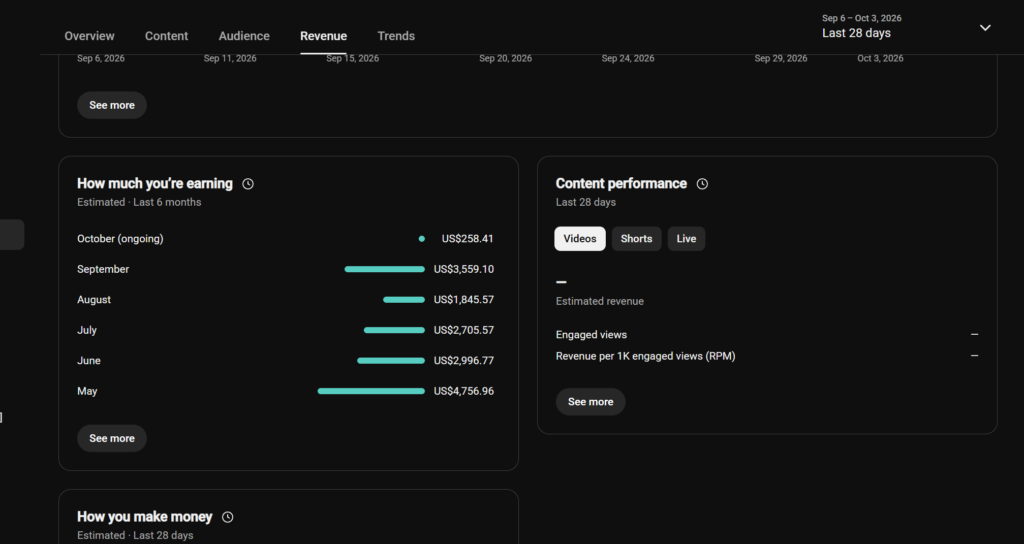The width and height of the screenshot is (1024, 544).
Task: Click the date range chevron arrow
Action: pos(985,27)
